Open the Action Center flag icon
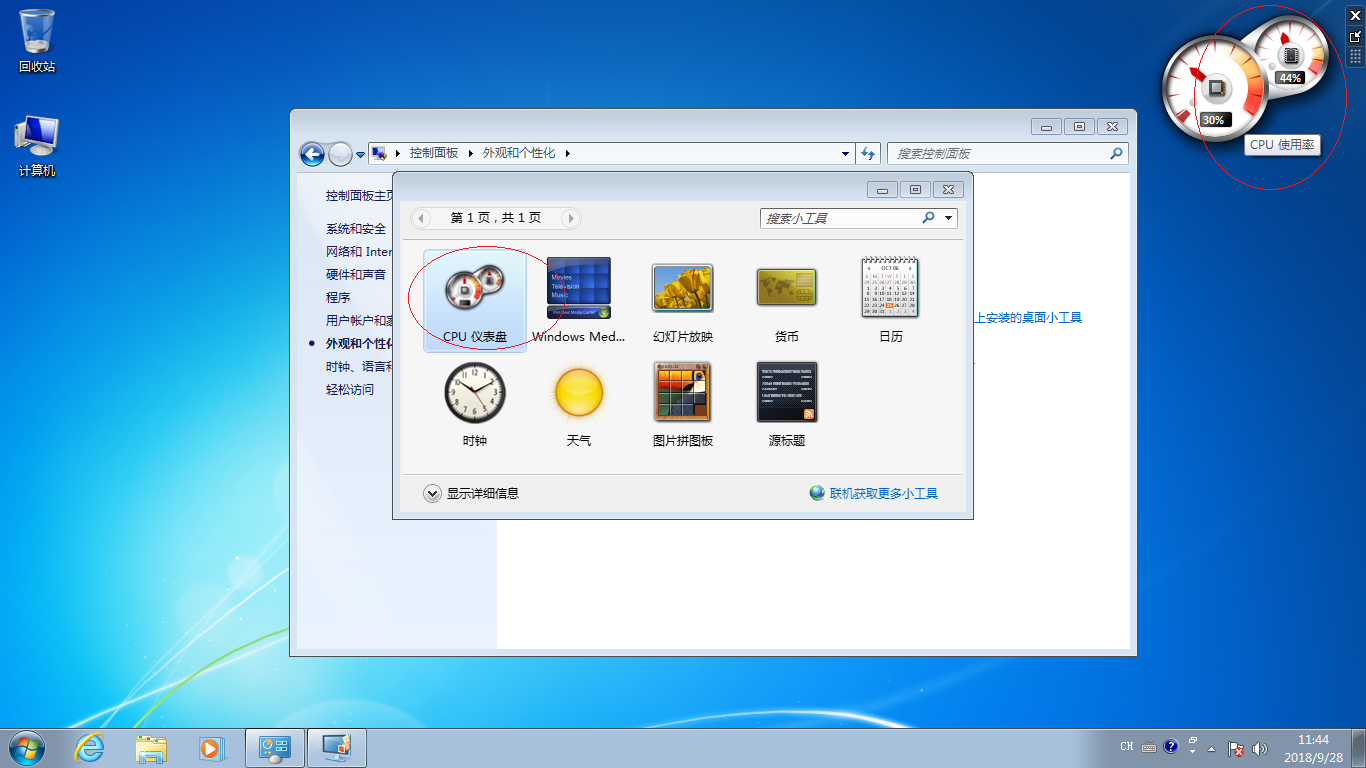The height and width of the screenshot is (768, 1366). click(x=1236, y=748)
